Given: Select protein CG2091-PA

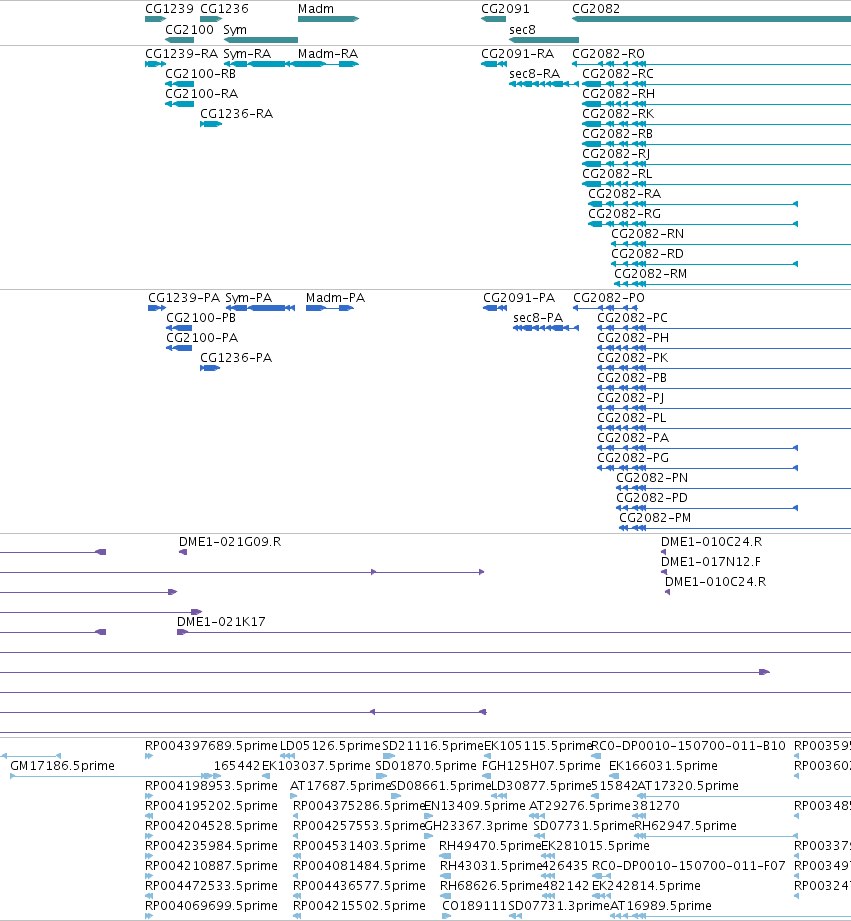Looking at the screenshot, I should 519,298.
